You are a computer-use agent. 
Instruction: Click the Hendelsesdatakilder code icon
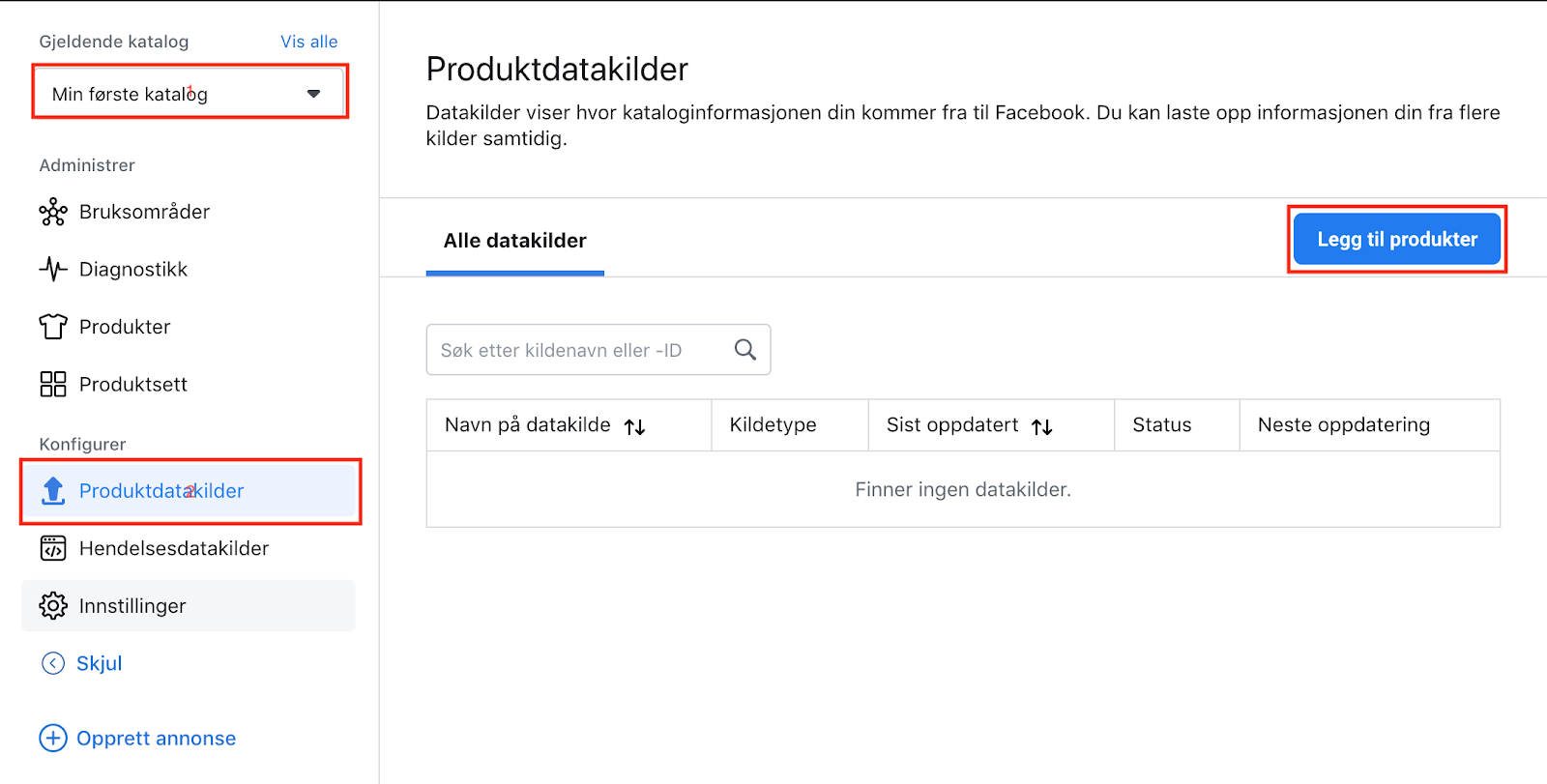[x=53, y=548]
